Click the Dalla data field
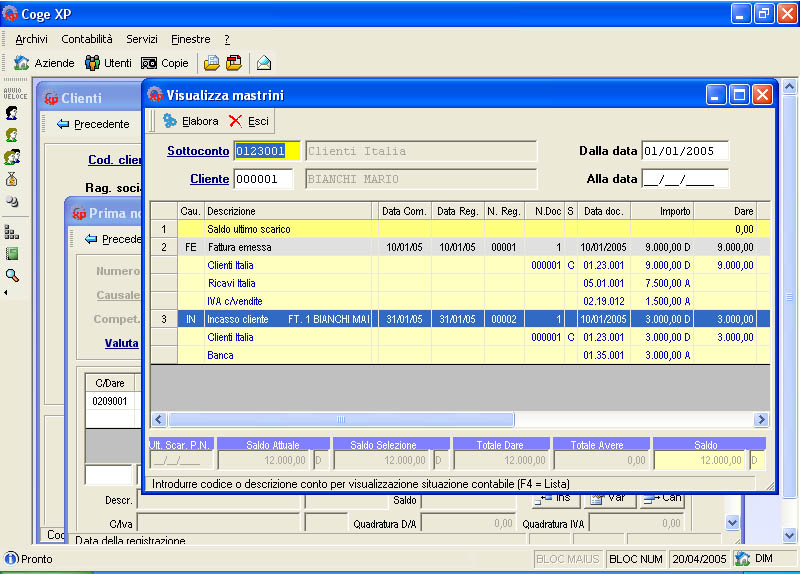 685,151
